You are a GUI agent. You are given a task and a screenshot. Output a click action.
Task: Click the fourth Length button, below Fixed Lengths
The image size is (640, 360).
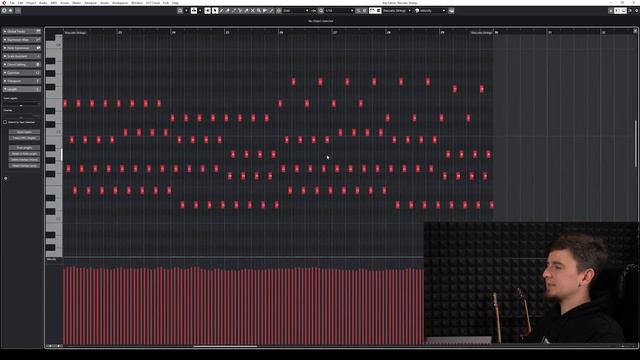24,154
